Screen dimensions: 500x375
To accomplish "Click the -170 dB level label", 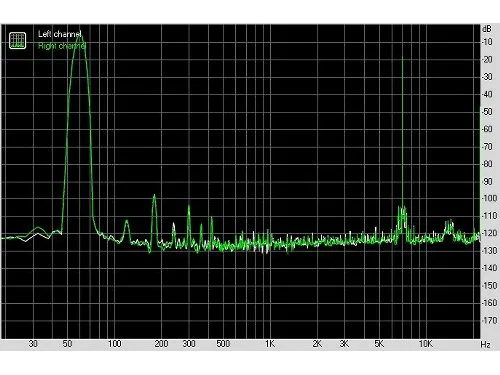I will click(x=489, y=320).
